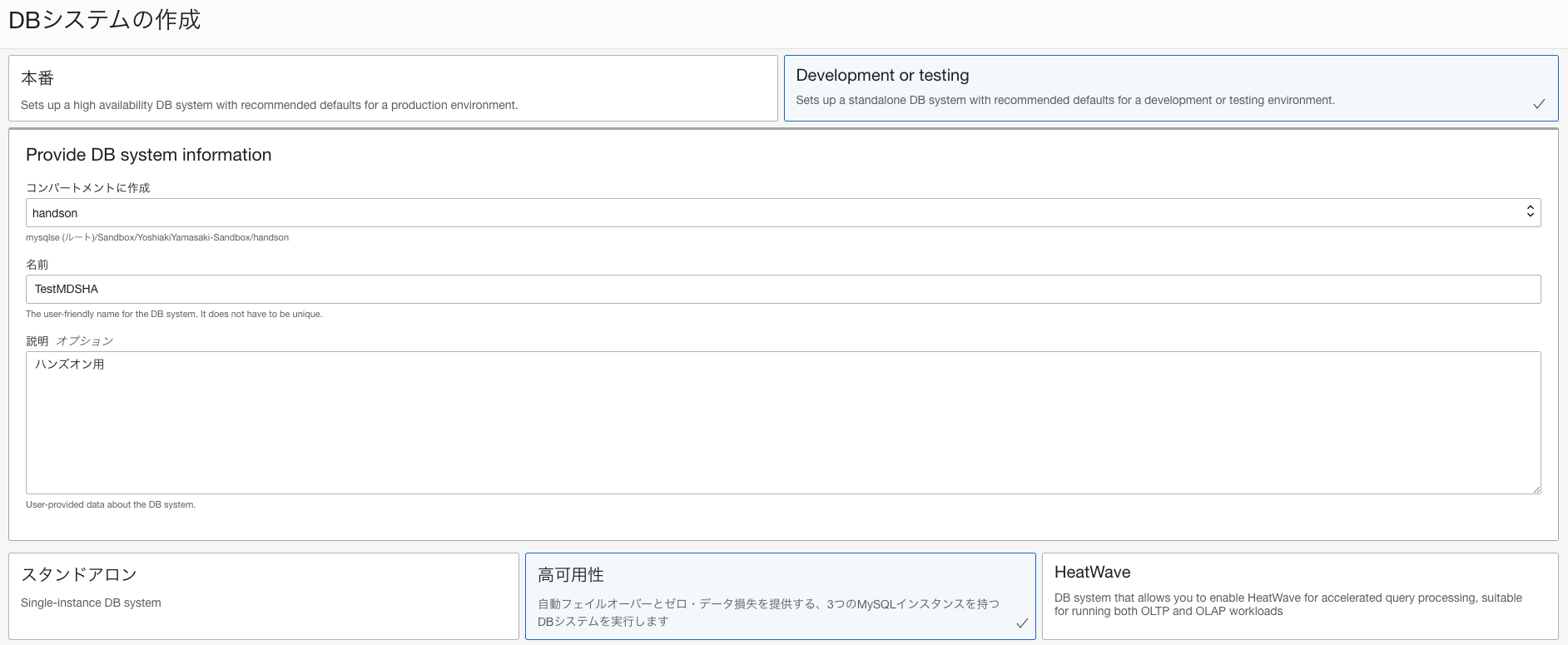Viewport: 1568px width, 645px height.
Task: Select the Development or testing card
Action: [1170, 87]
